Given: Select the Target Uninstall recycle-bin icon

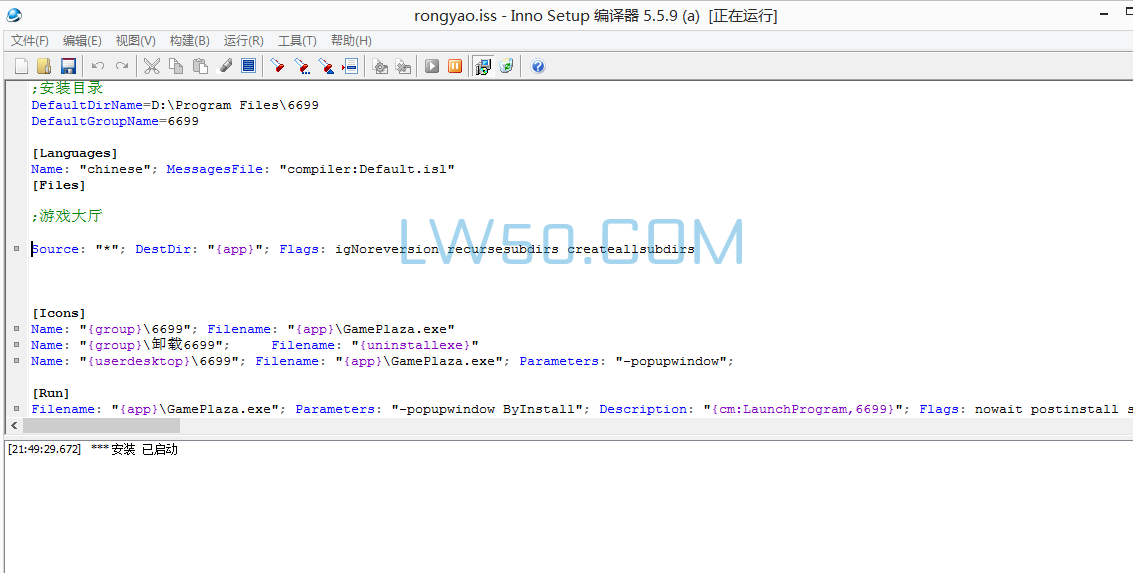Looking at the screenshot, I should click(x=507, y=66).
